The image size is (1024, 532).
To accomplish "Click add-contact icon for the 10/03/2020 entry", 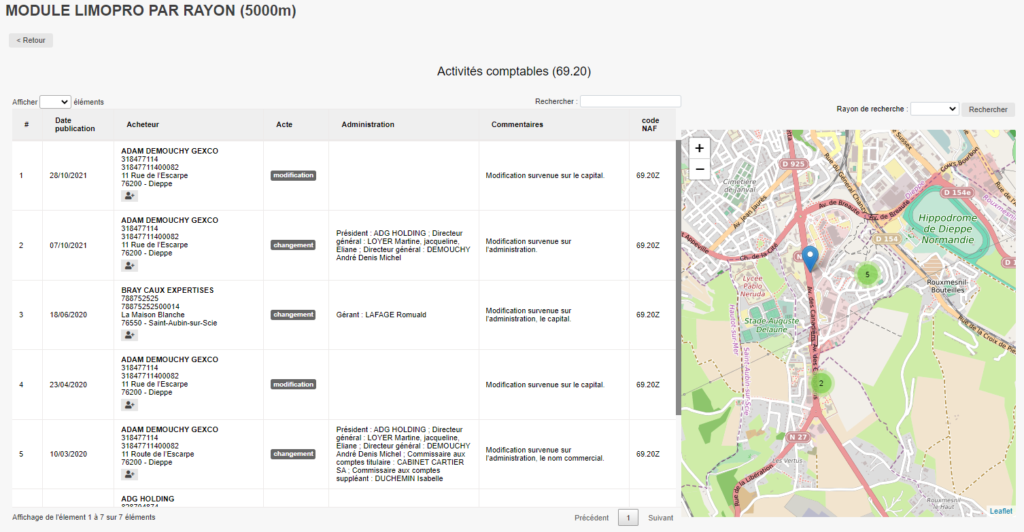I will click(x=130, y=475).
